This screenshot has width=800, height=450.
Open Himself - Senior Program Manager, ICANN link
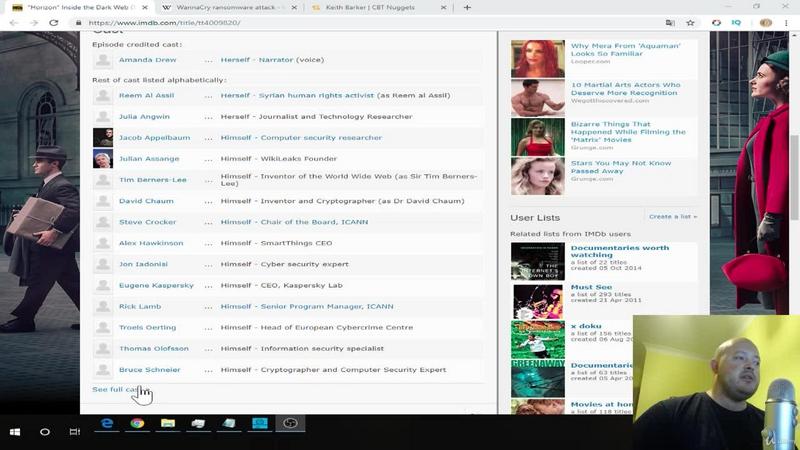(x=307, y=307)
